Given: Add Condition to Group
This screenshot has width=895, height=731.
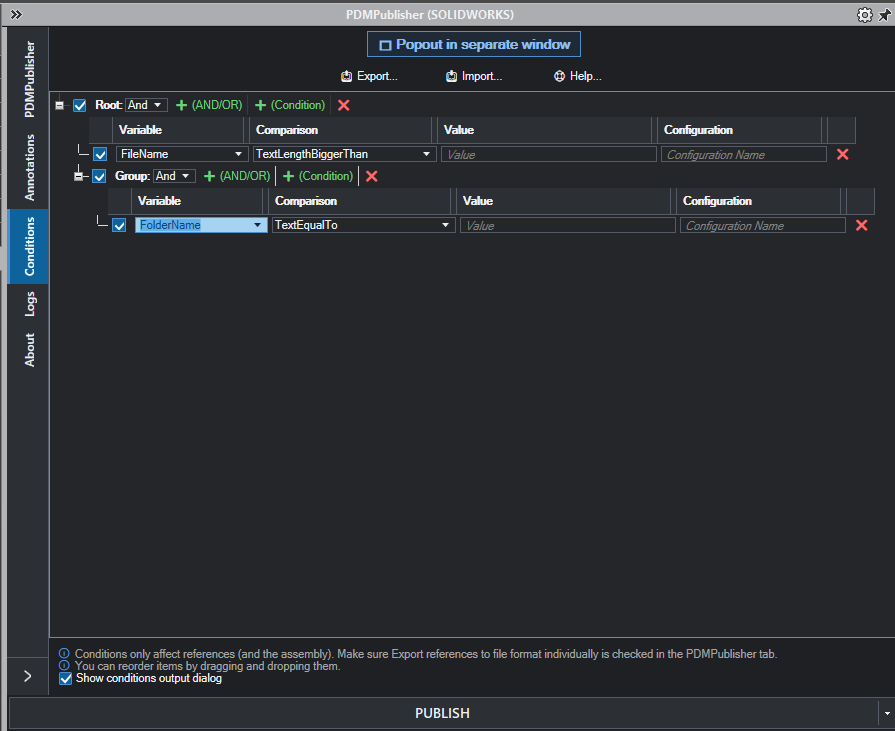Looking at the screenshot, I should pyautogui.click(x=318, y=176).
